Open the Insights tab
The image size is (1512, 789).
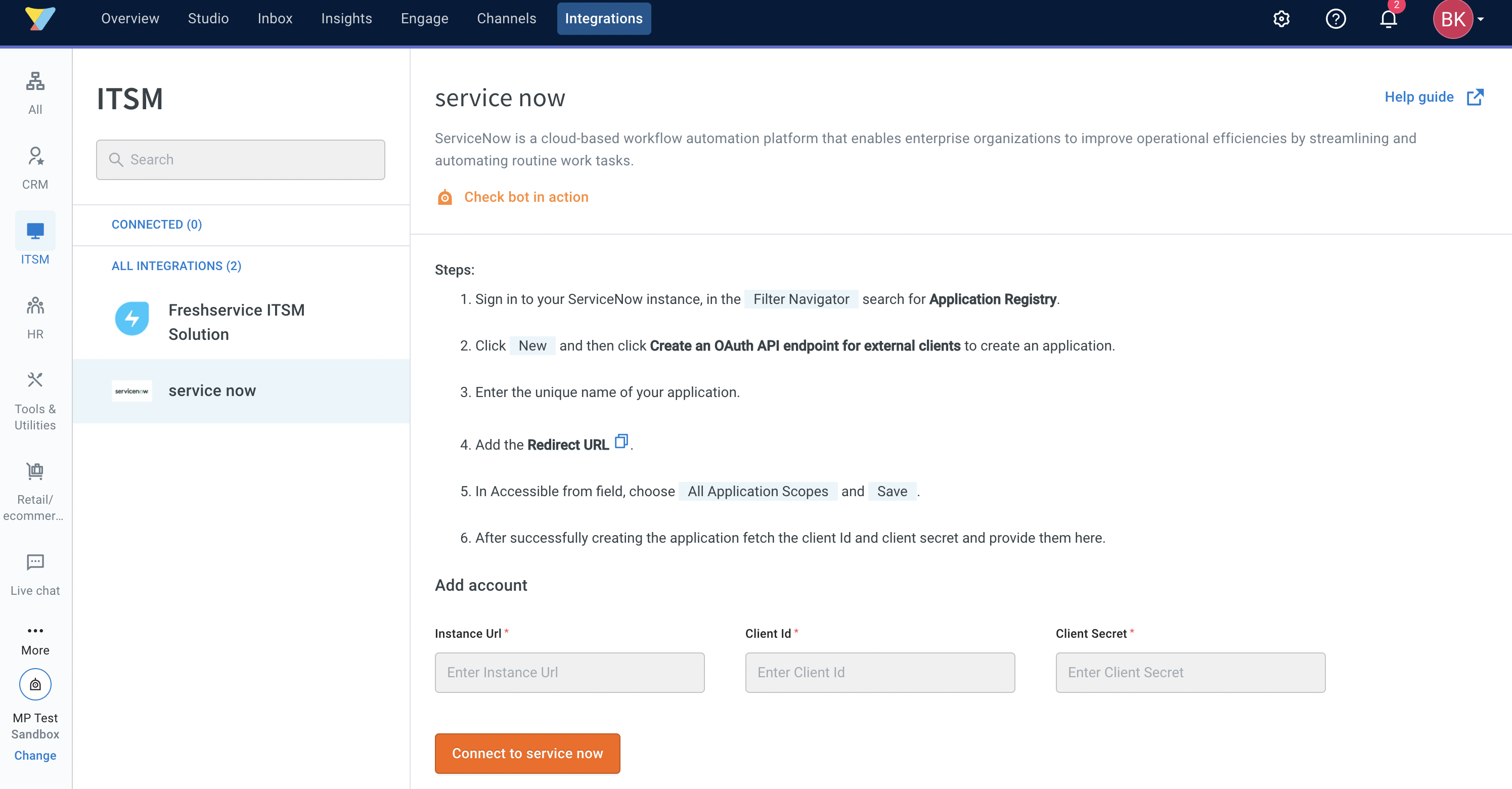click(346, 19)
